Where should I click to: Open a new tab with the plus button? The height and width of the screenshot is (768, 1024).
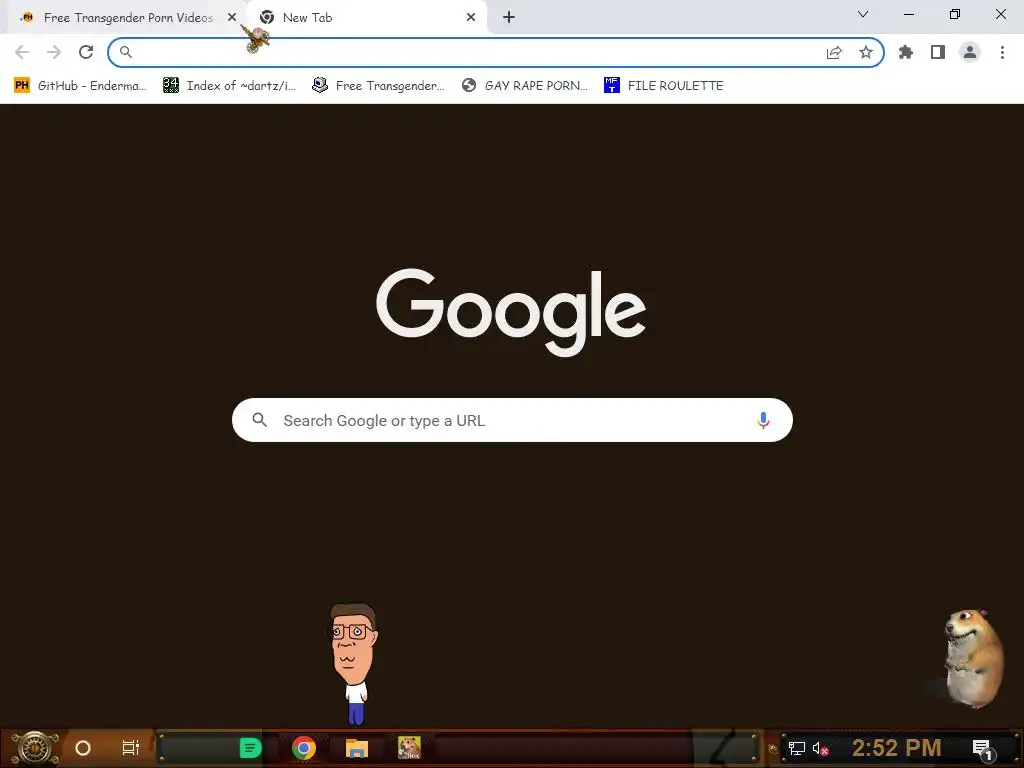(x=509, y=18)
